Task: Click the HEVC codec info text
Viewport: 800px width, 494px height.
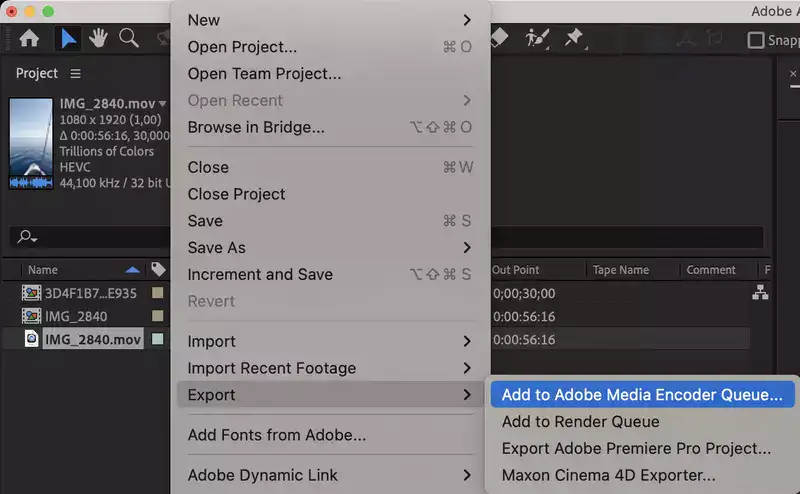Action: (x=75, y=167)
